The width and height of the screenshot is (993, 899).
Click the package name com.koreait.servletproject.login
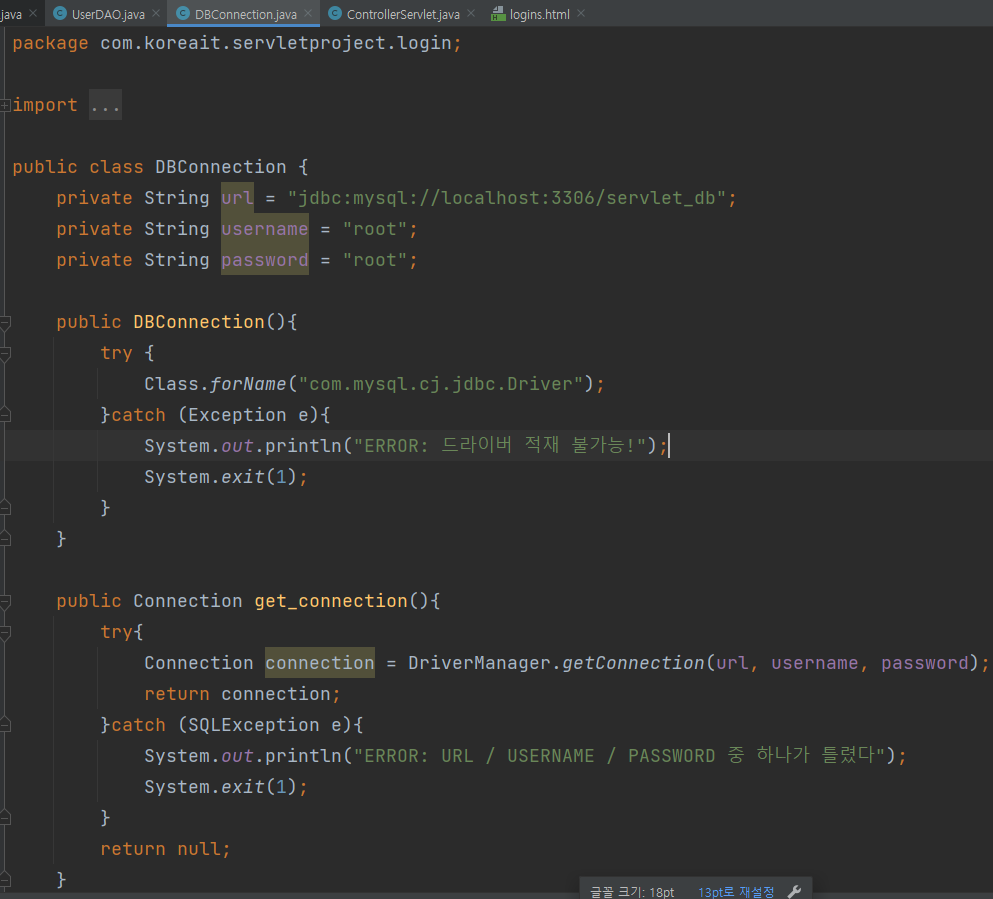click(276, 43)
